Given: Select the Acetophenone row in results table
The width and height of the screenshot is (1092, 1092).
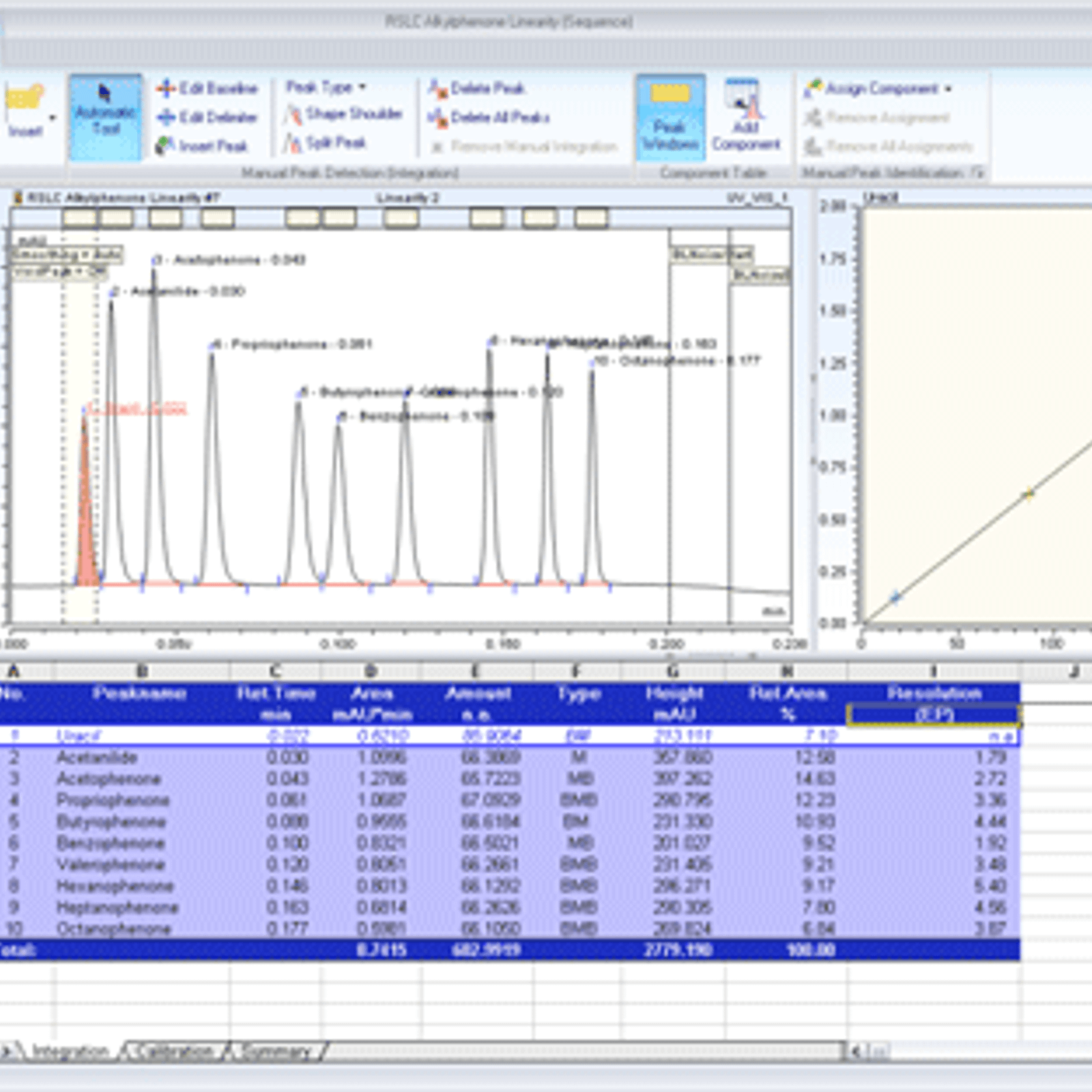Looking at the screenshot, I should 109,779.
